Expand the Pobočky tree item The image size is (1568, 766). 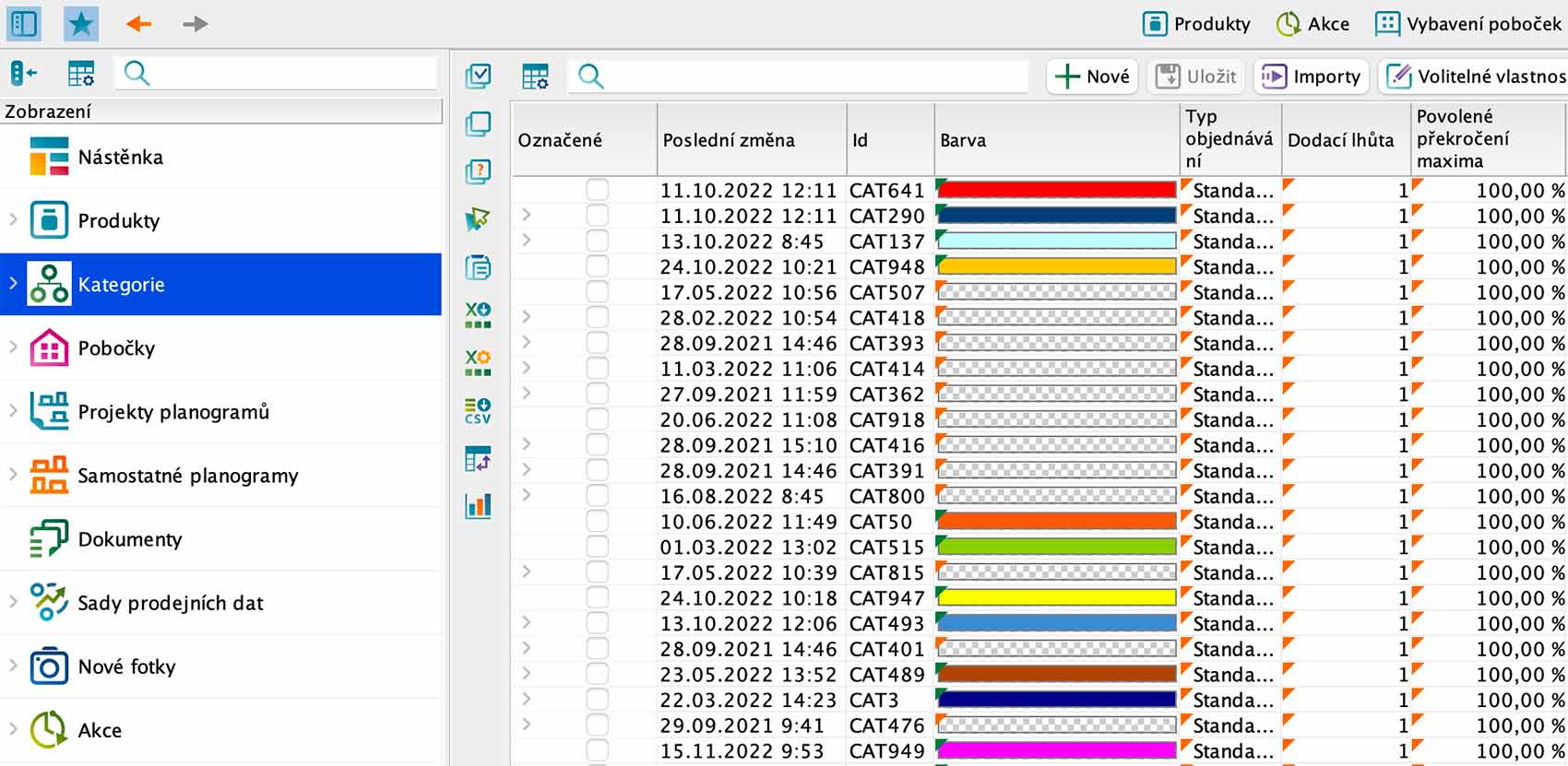click(13, 347)
